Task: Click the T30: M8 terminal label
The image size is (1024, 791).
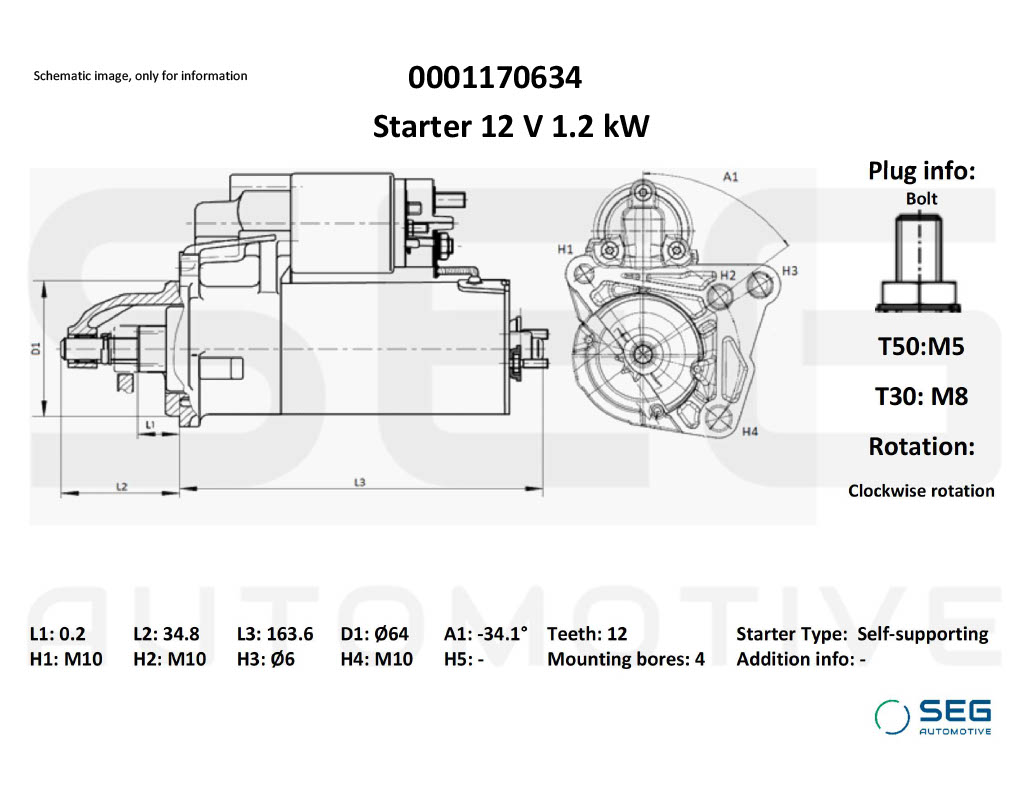Action: pyautogui.click(x=921, y=396)
